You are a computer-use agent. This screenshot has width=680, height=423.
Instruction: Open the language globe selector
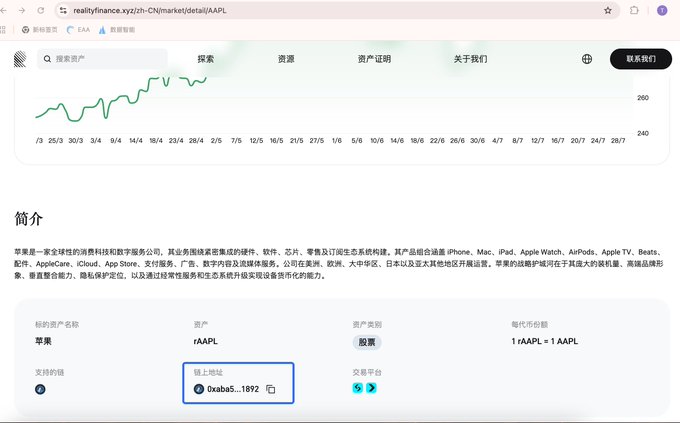(x=587, y=59)
